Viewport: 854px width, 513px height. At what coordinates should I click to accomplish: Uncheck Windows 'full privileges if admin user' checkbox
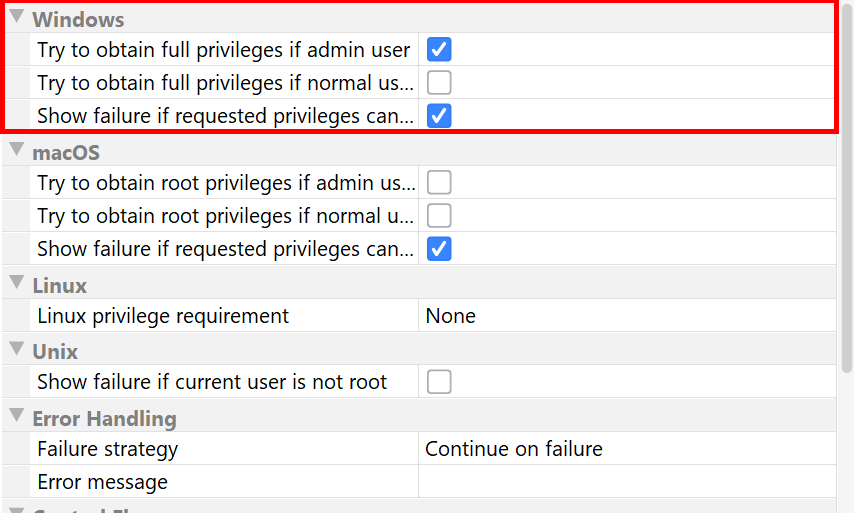[439, 50]
